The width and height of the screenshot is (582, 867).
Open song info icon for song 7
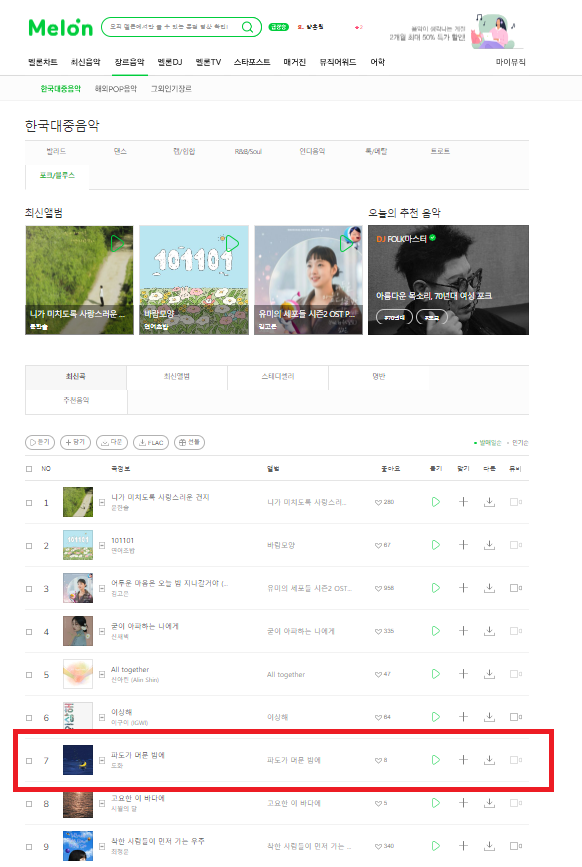coord(102,760)
